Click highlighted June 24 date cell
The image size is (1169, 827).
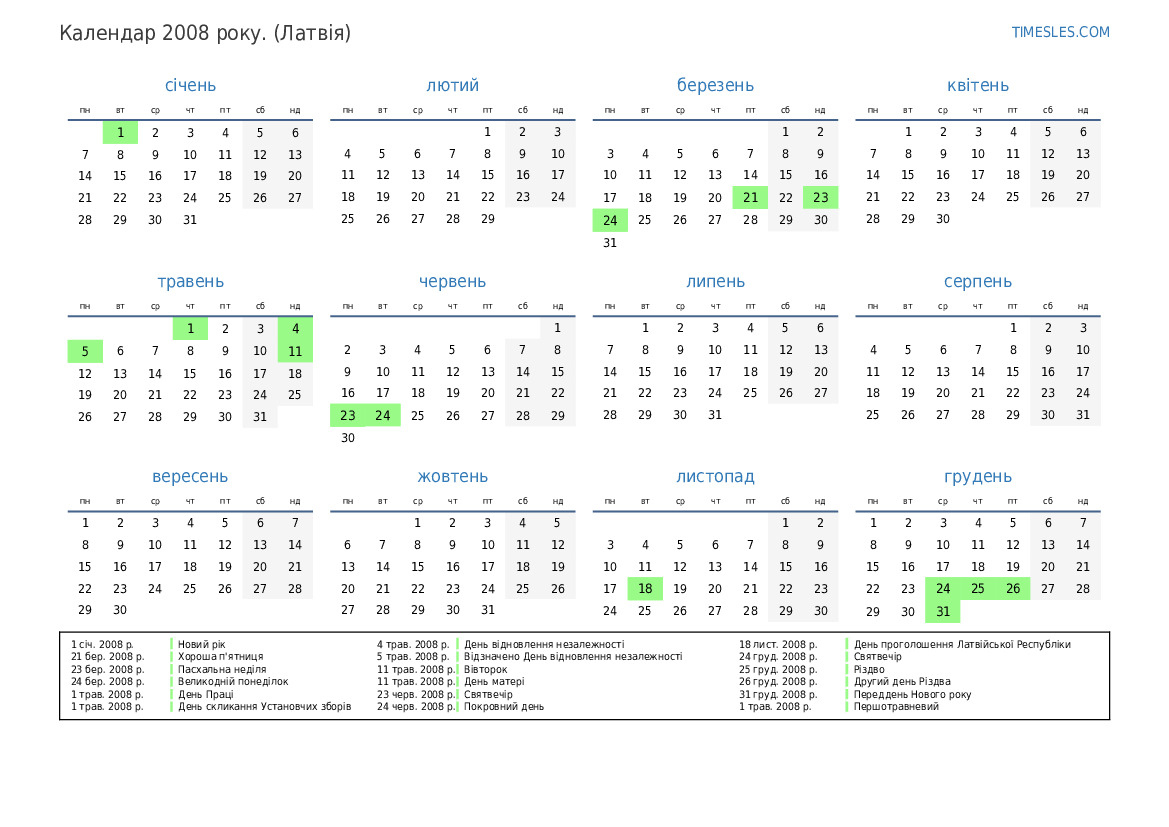383,415
